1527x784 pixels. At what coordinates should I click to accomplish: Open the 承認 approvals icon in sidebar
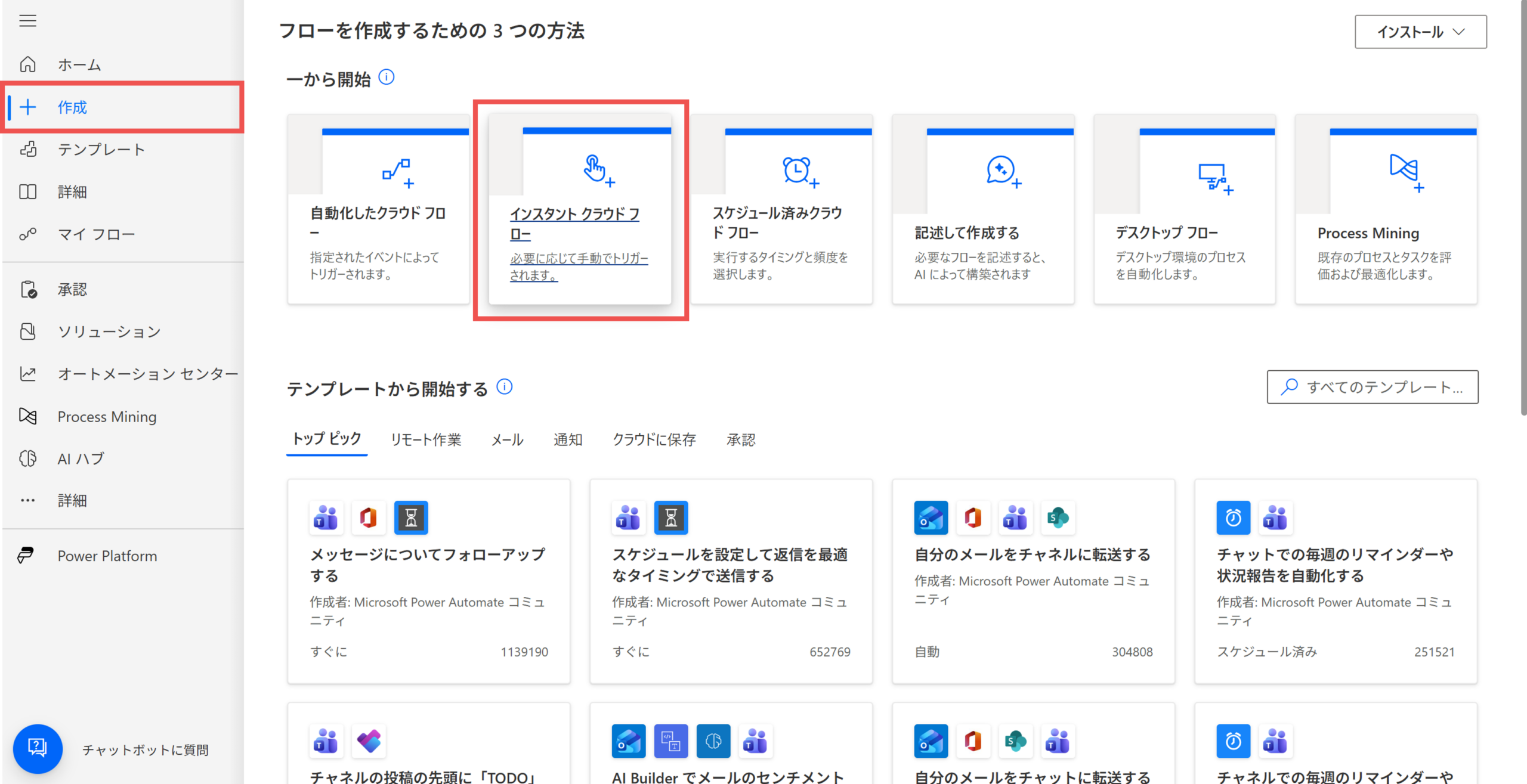click(x=28, y=289)
